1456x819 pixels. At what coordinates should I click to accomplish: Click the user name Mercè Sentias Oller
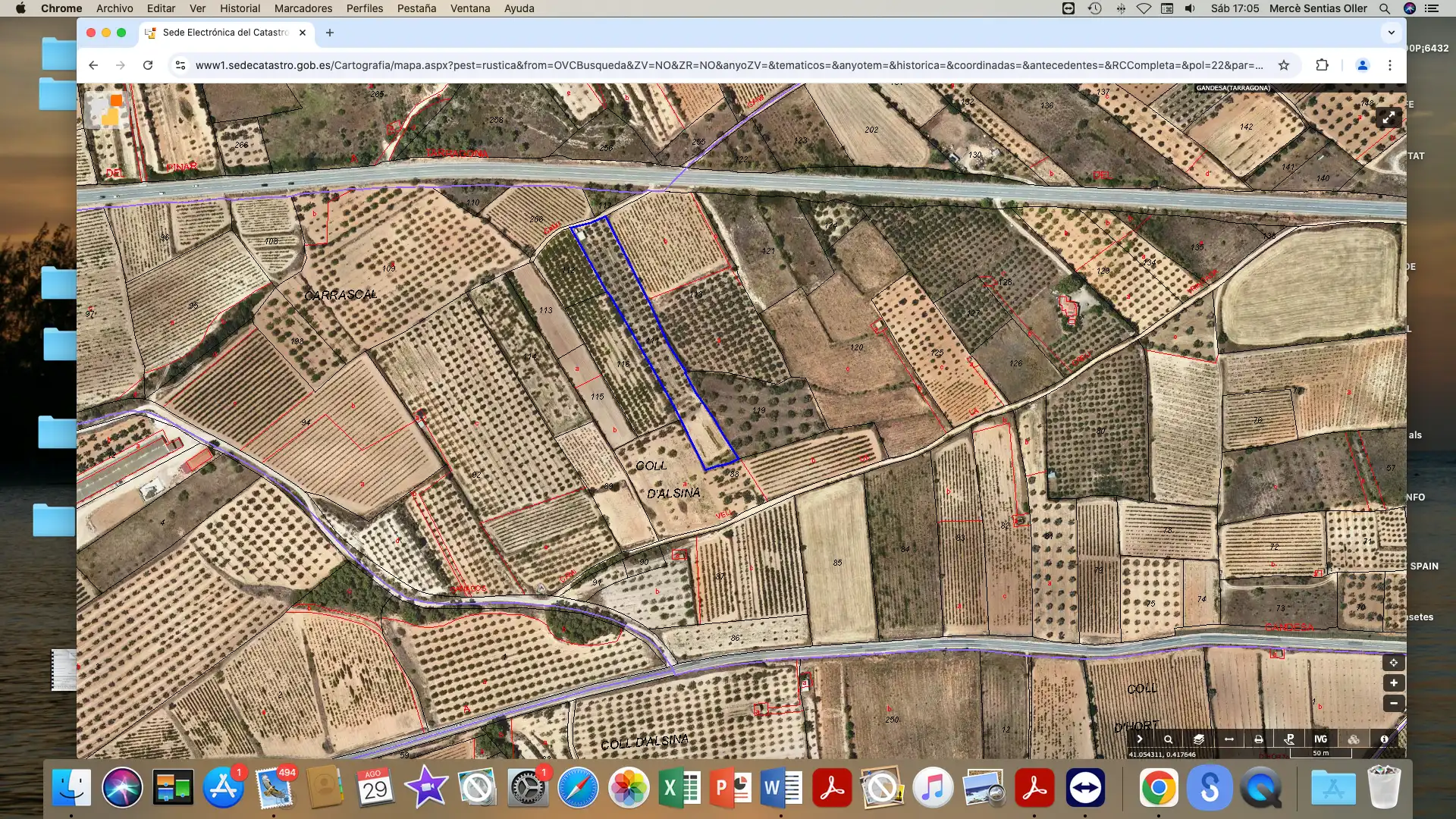(x=1318, y=8)
